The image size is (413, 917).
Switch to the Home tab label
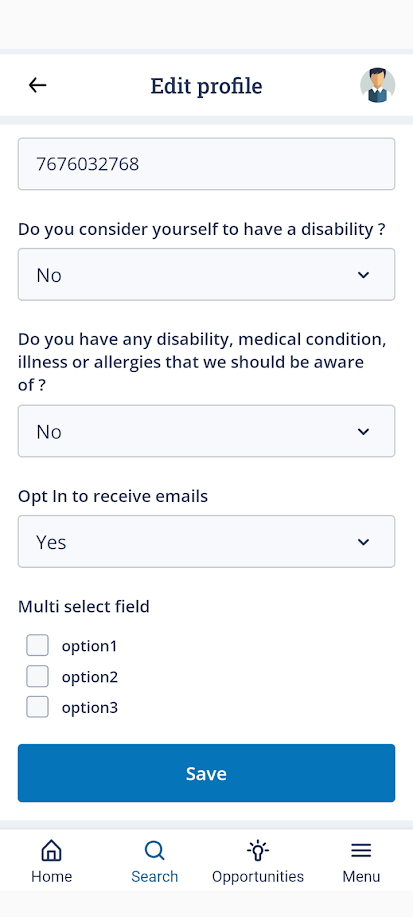[x=51, y=877]
